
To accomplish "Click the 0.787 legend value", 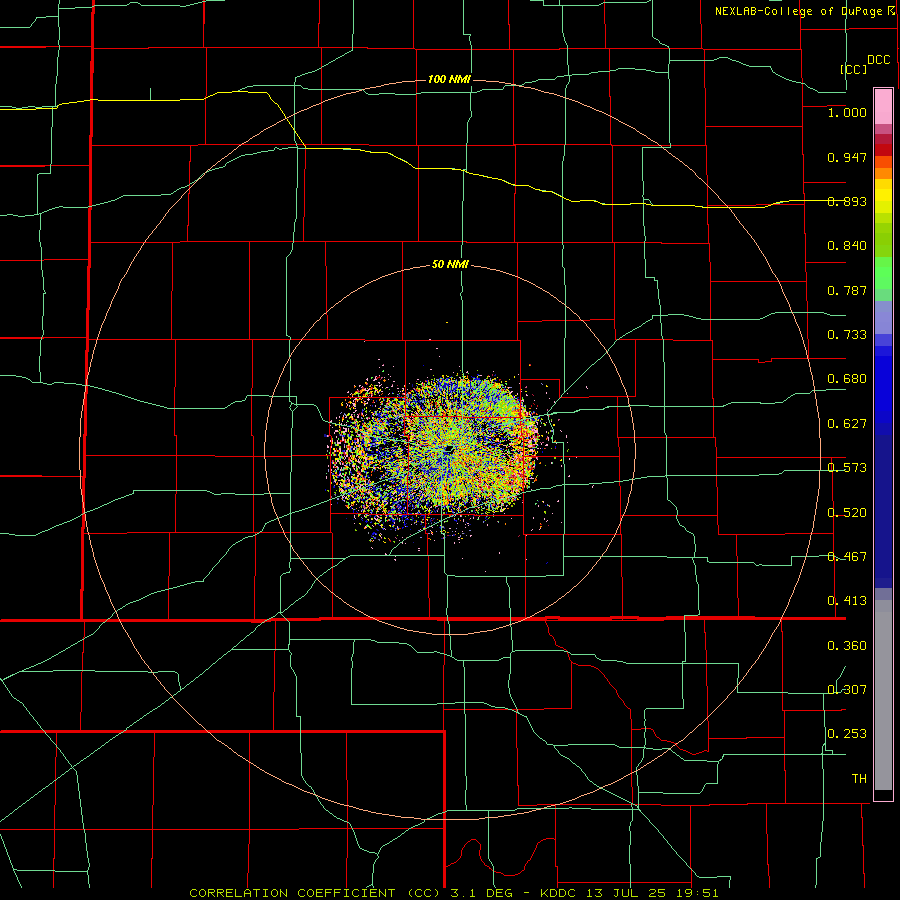I will coord(847,290).
